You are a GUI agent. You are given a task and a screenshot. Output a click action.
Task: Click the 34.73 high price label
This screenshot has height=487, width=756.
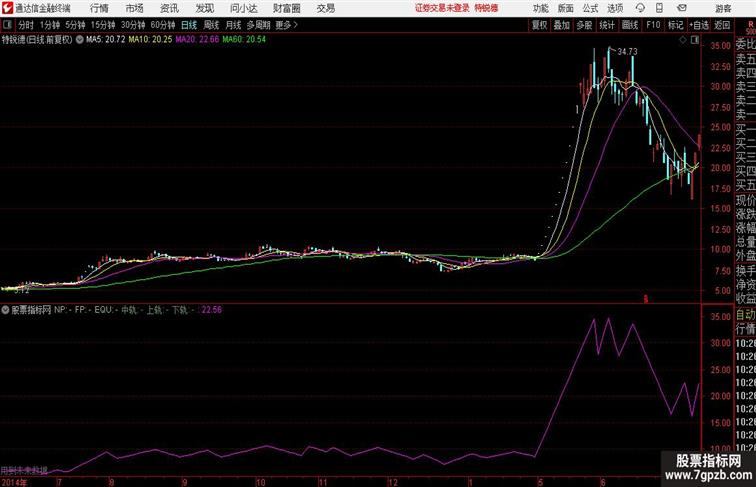coord(627,52)
